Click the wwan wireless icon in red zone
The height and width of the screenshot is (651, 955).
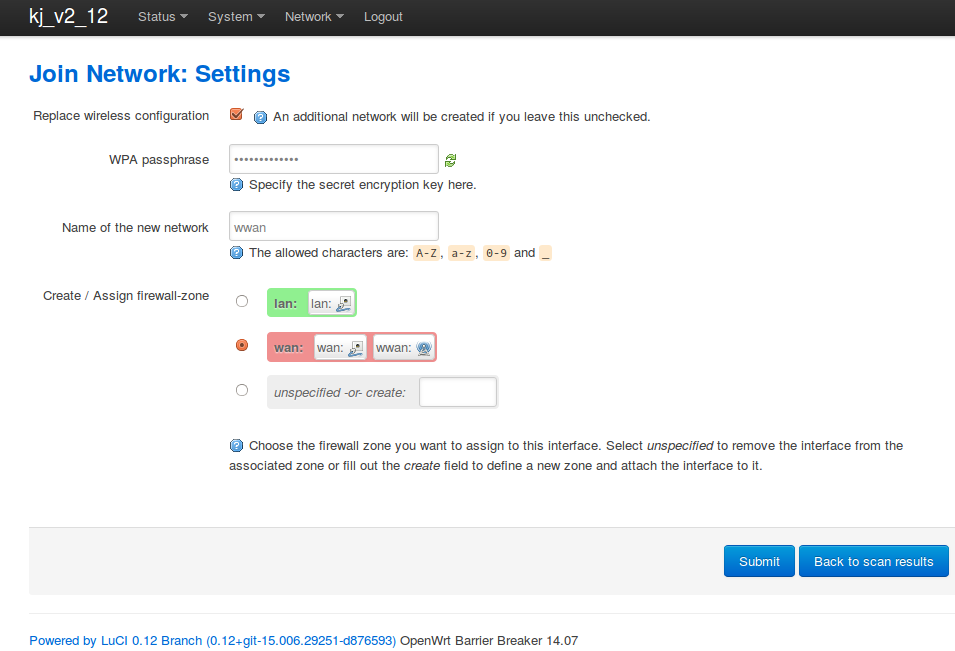[423, 348]
